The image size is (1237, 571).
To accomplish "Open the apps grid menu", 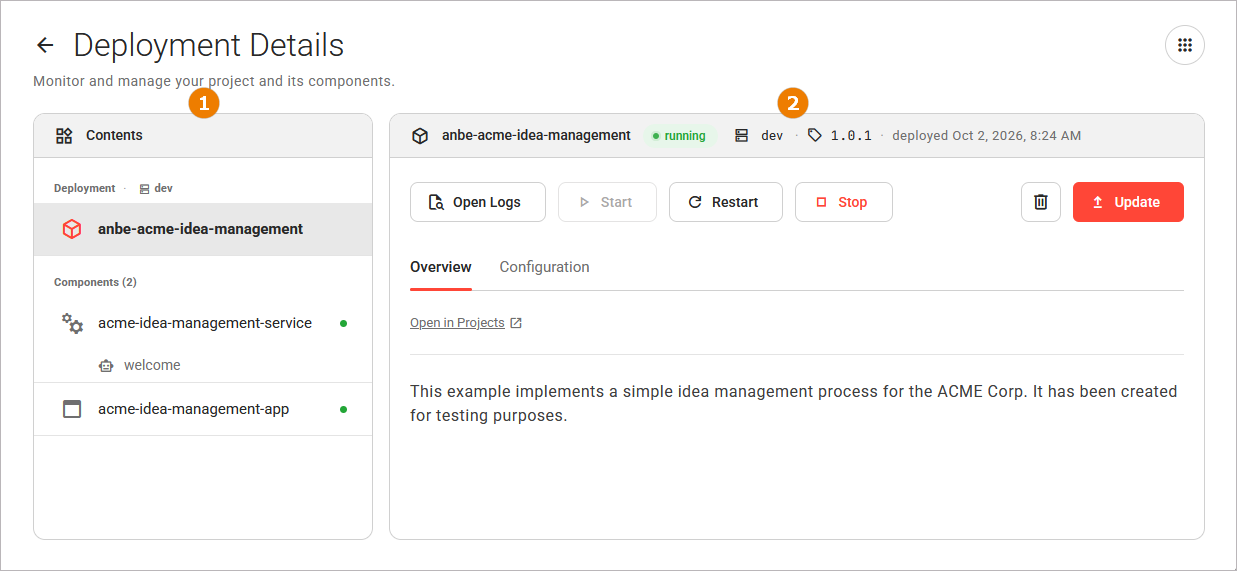I will click(x=1185, y=45).
